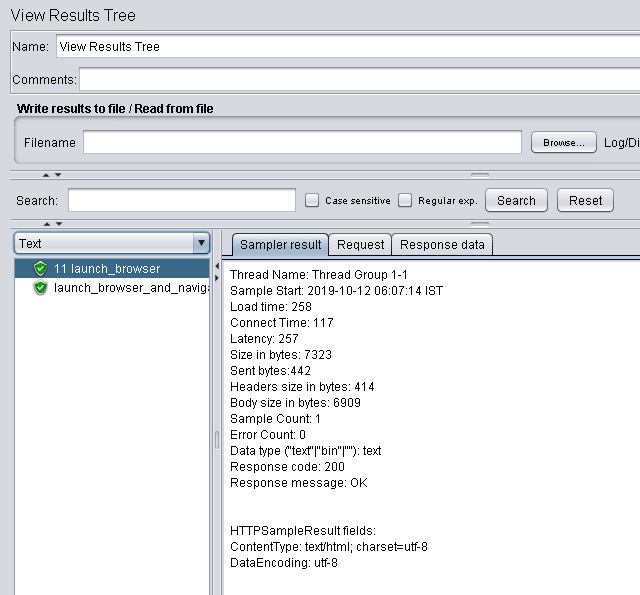Viewport: 640px width, 595px height.
Task: Click the down arrow above the Text dropdown
Action: click(59, 224)
